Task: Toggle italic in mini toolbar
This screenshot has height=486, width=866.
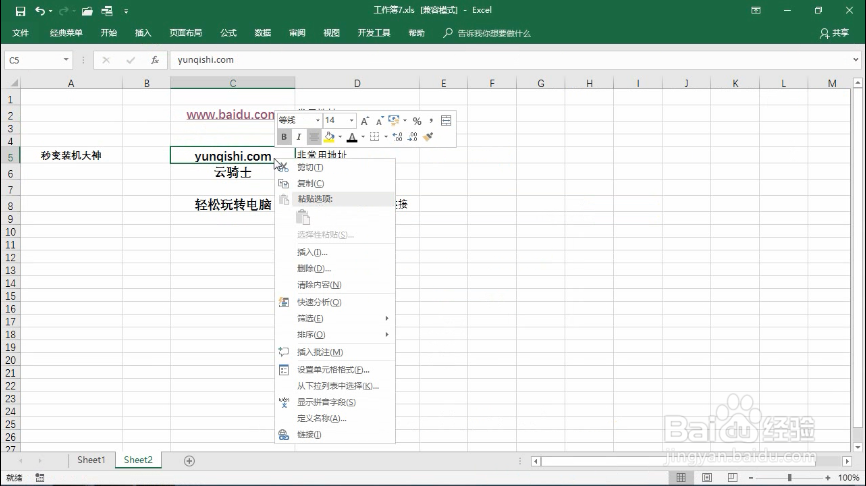Action: point(299,137)
